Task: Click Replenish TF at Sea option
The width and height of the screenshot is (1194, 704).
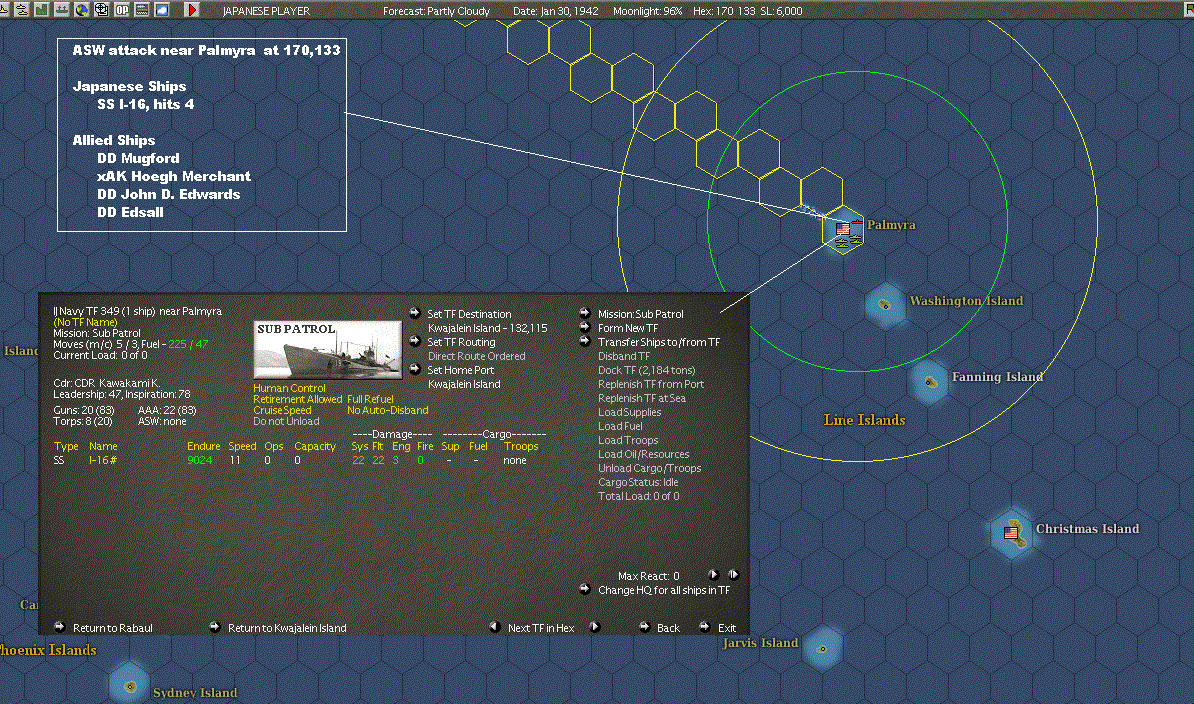Action: click(x=642, y=398)
